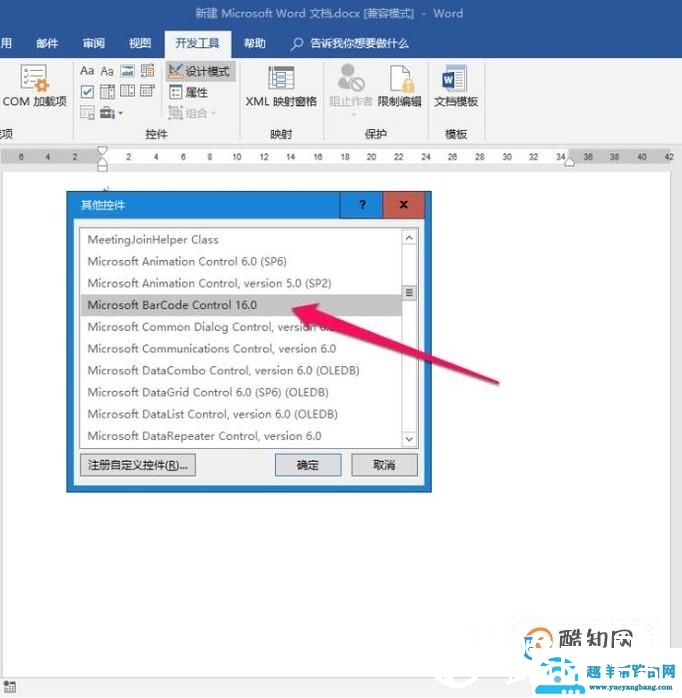Insert Plain Text content control
682x698 pixels.
coord(107,71)
